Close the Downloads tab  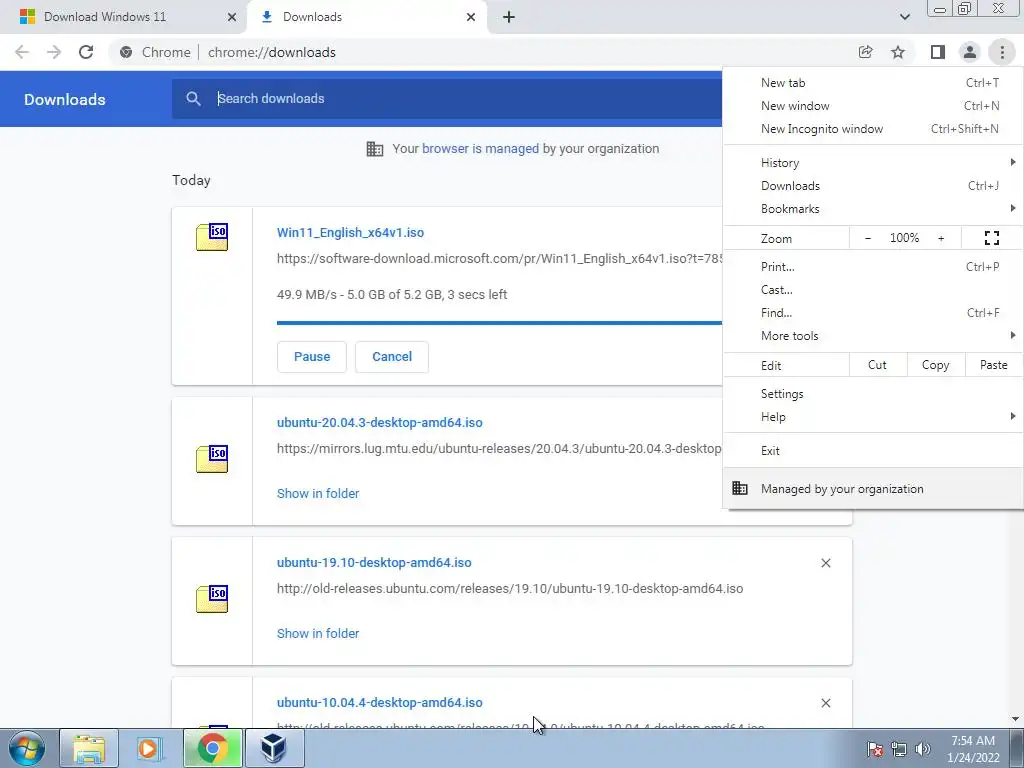tap(471, 17)
